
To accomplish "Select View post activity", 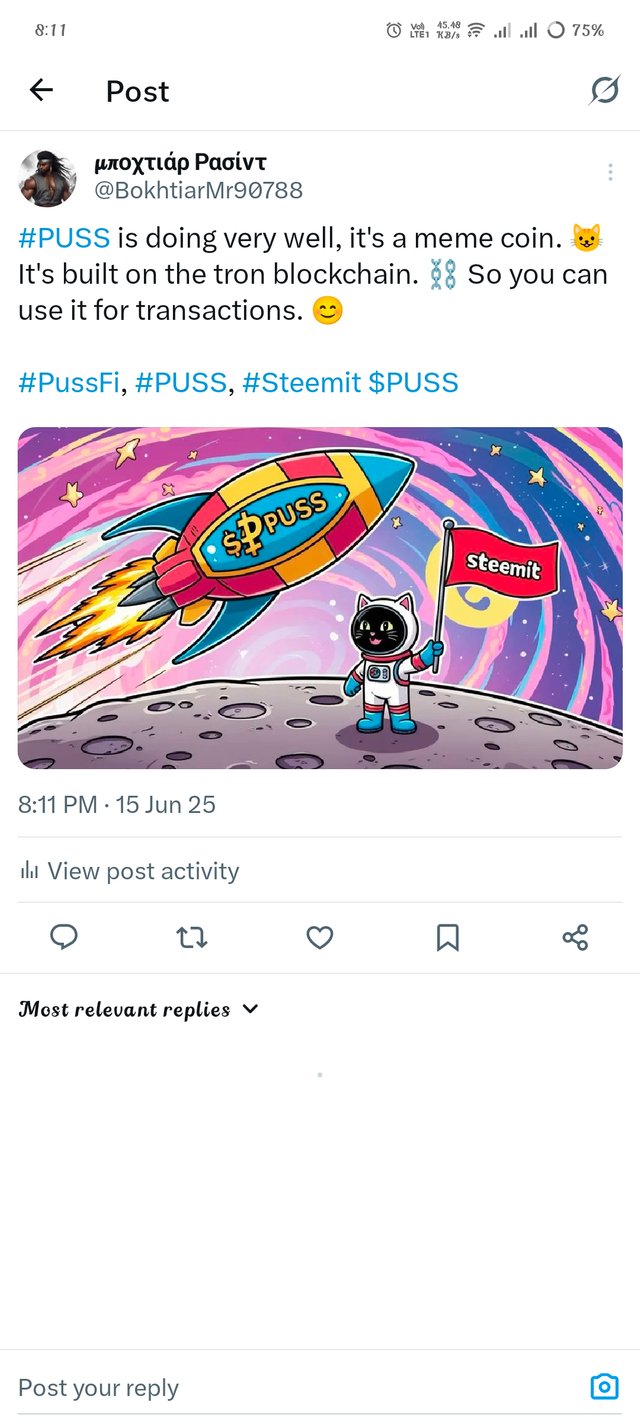I will coord(143,870).
